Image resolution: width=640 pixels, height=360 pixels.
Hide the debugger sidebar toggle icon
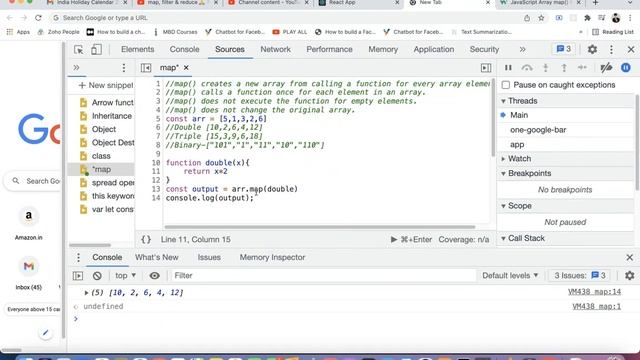[486, 68]
